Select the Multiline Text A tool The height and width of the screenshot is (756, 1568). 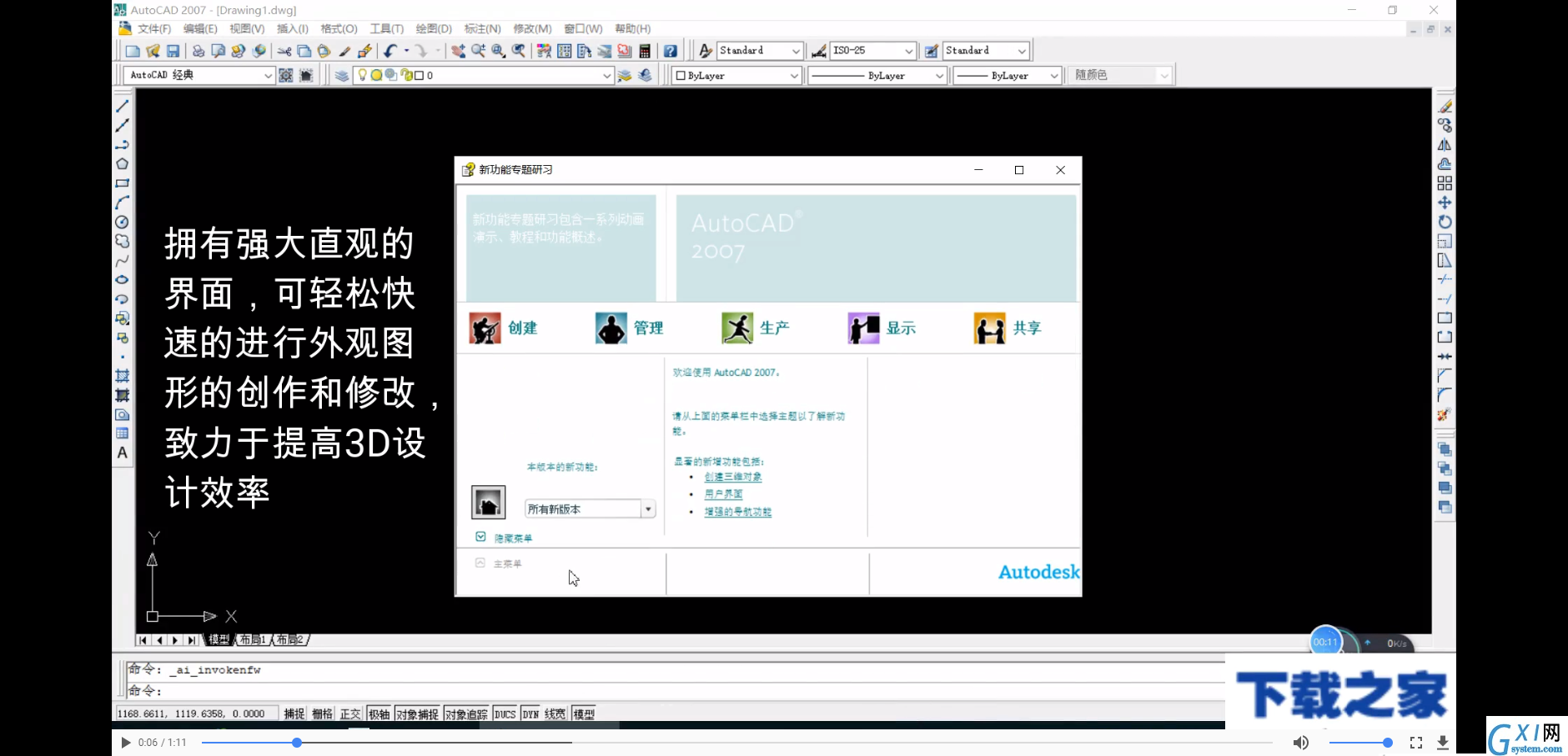coord(123,453)
